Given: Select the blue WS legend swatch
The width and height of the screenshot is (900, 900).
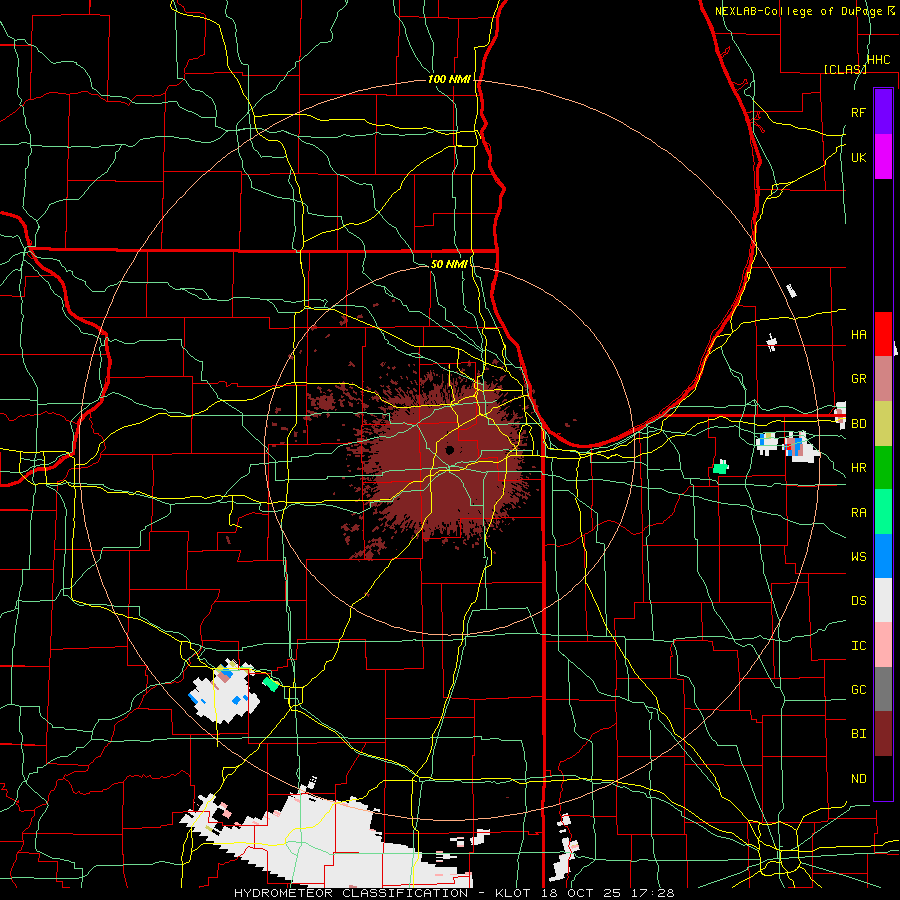Looking at the screenshot, I should (883, 556).
